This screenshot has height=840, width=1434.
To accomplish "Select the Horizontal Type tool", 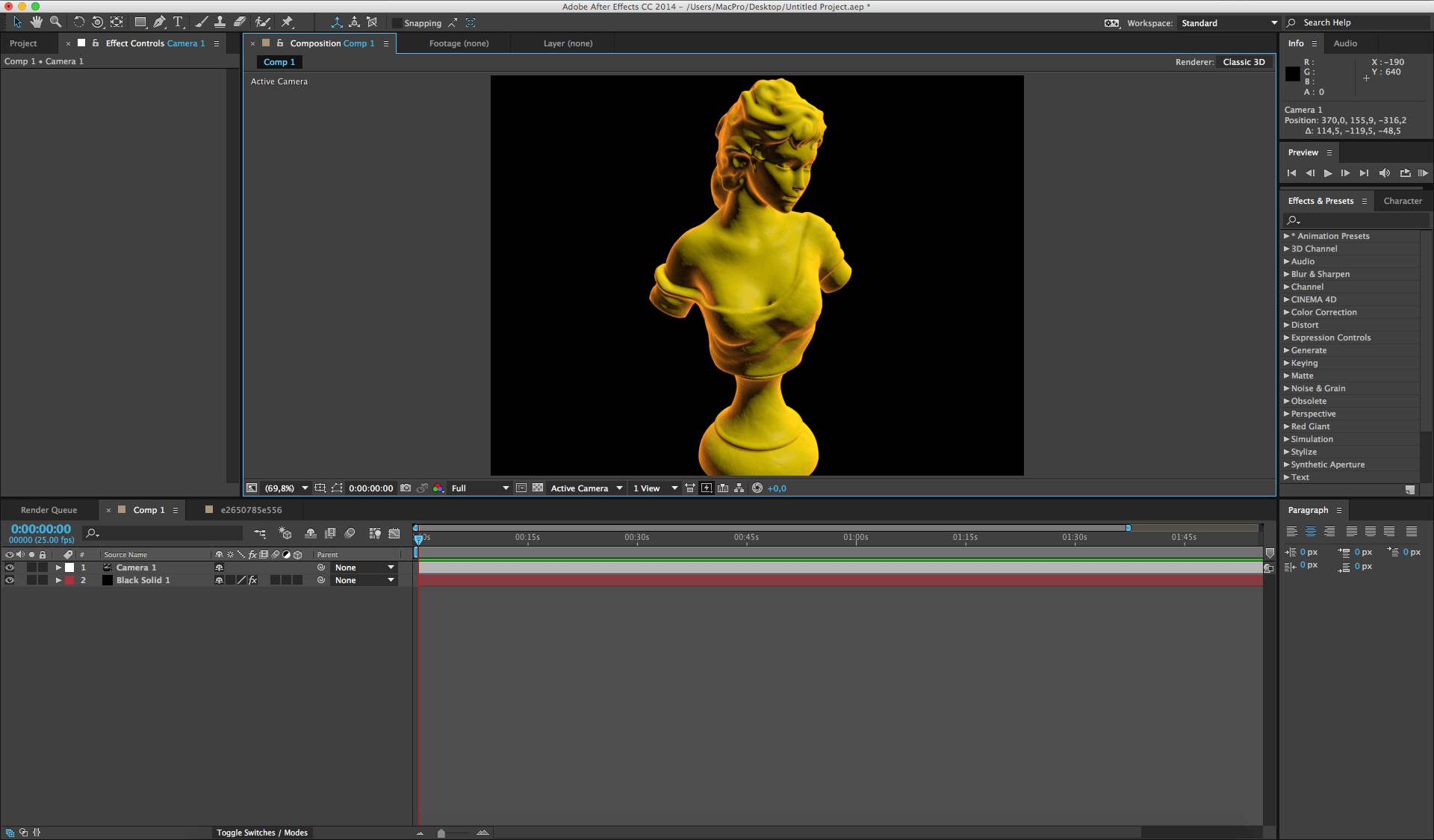I will 178,22.
